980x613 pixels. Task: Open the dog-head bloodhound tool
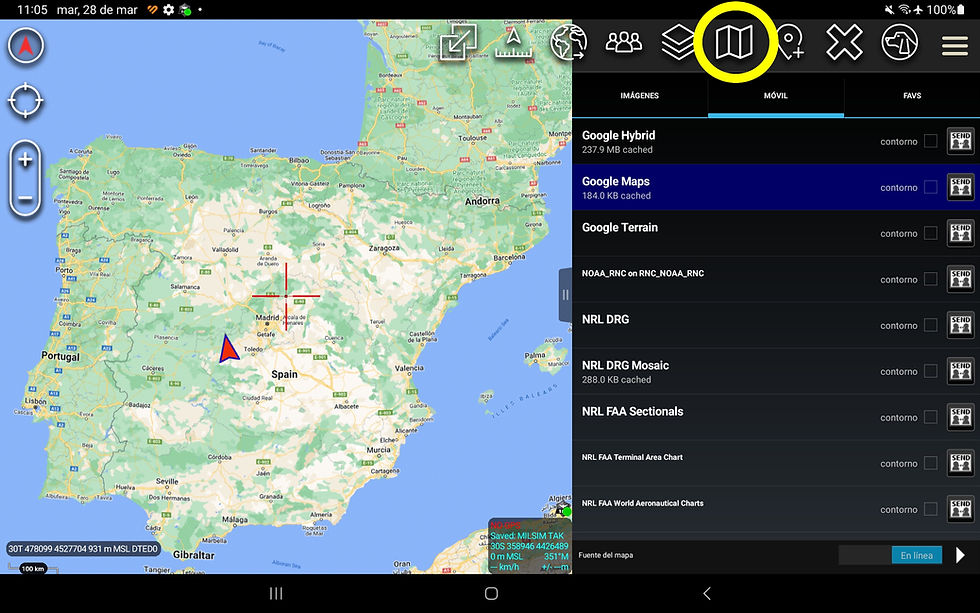pyautogui.click(x=899, y=42)
